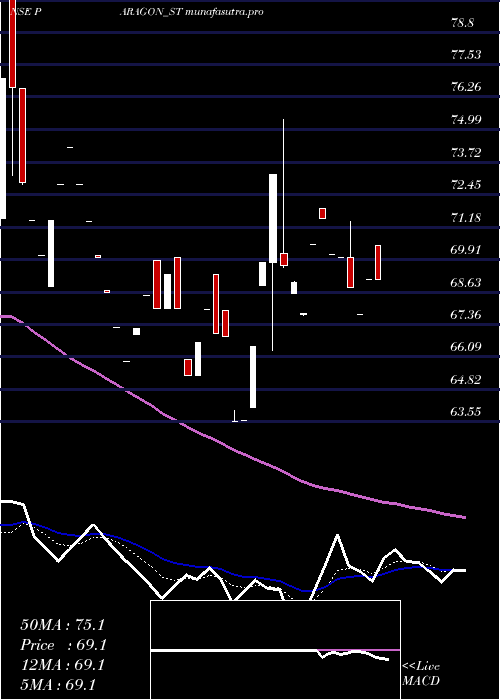Click the tall white candle reaching 72.45

pos(273,218)
